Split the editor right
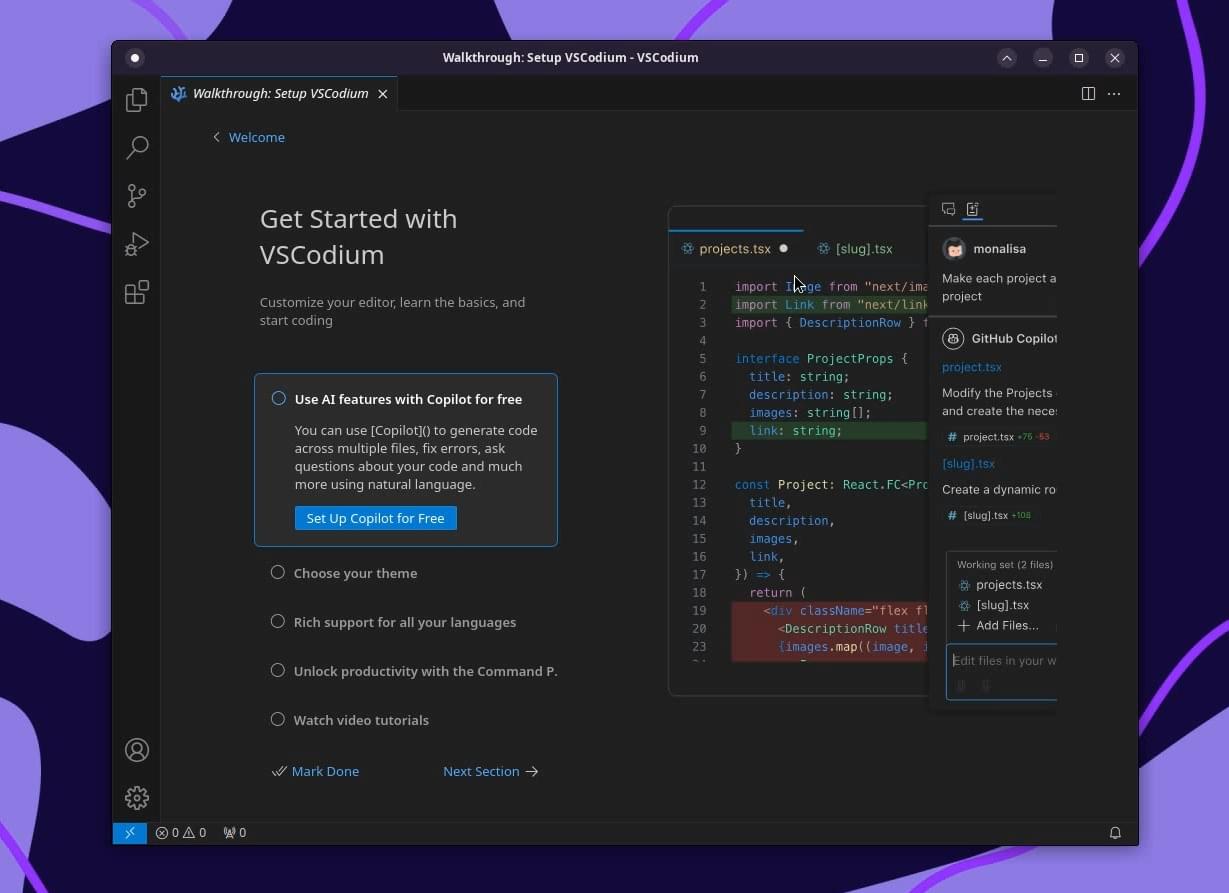 [x=1088, y=93]
